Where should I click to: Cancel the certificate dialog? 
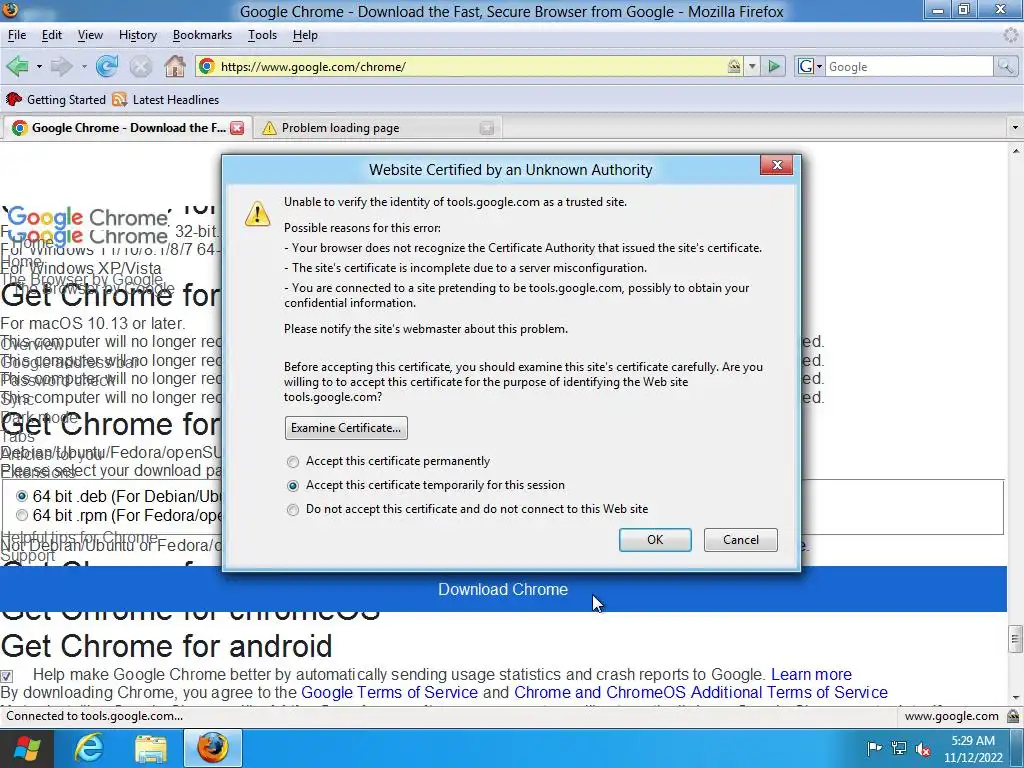[x=741, y=540]
